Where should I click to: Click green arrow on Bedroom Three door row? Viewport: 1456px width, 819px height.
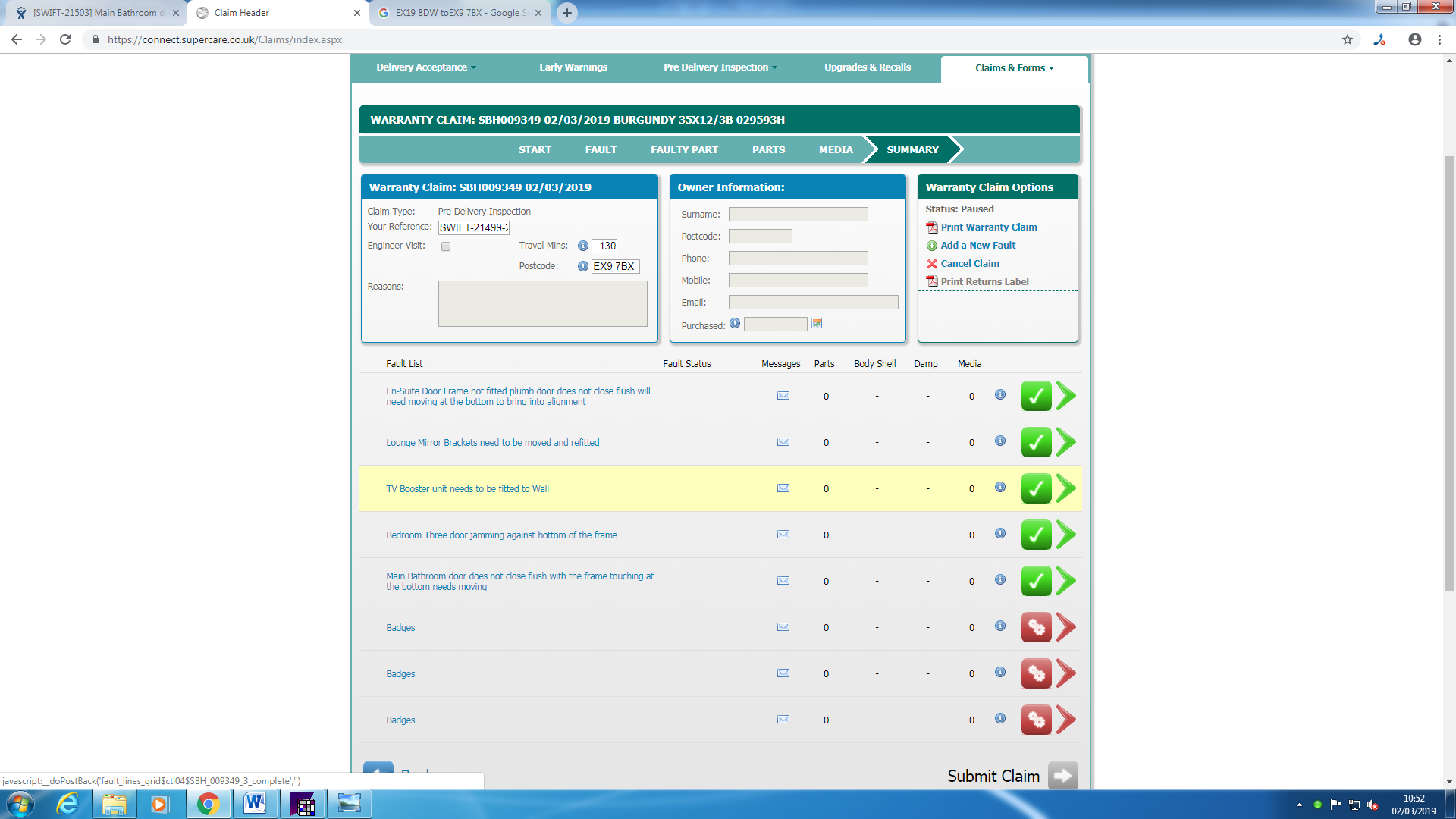click(1065, 535)
